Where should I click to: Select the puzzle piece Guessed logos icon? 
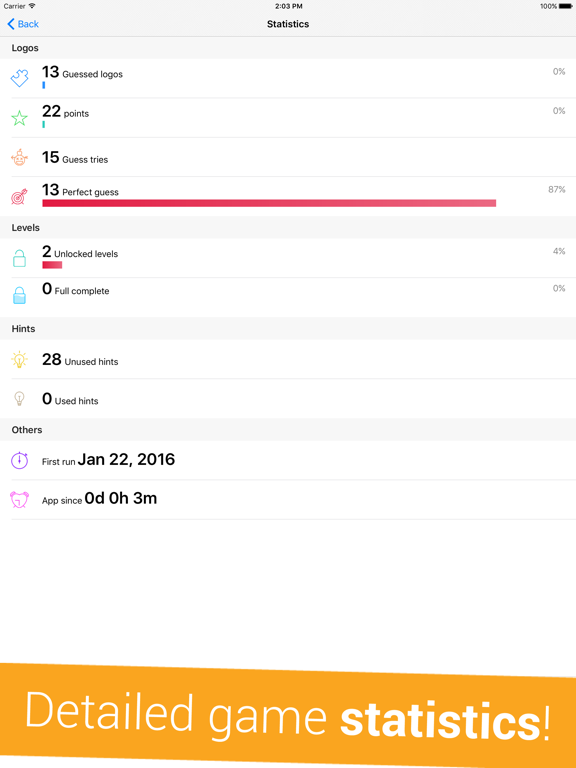coord(20,78)
